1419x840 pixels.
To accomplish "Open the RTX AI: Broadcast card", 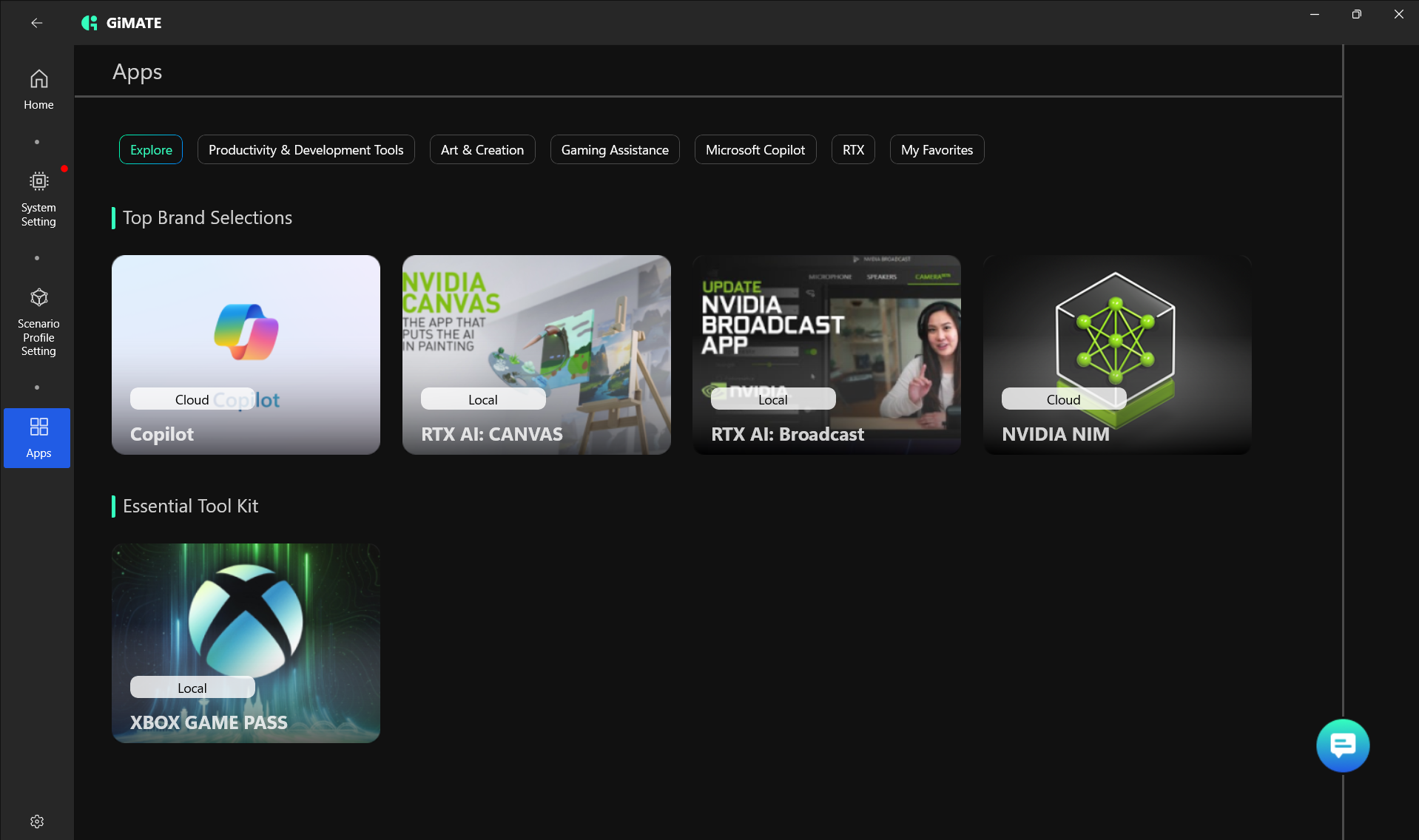I will click(827, 355).
